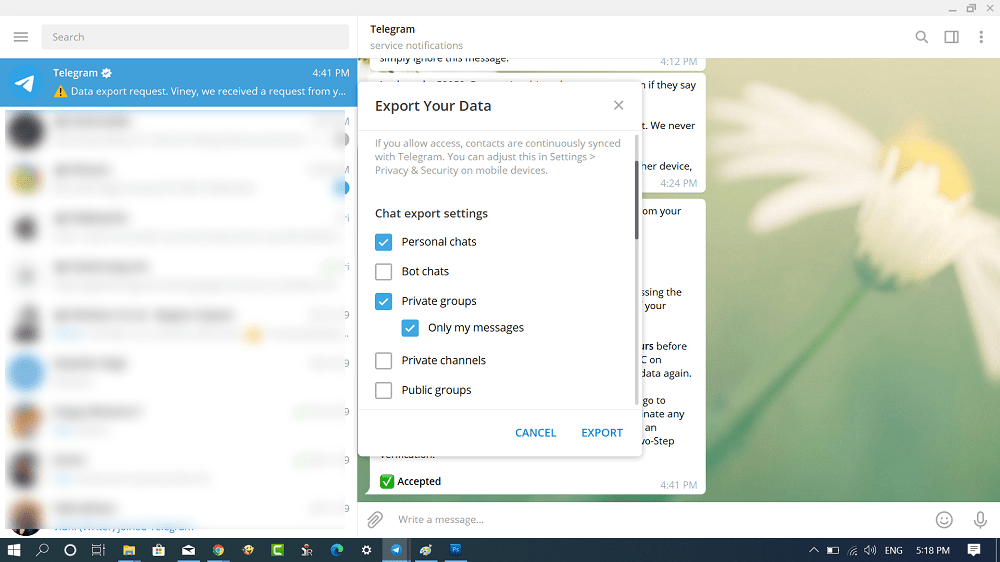
Task: Click the 5:18 PM taskbar clock
Action: click(x=932, y=550)
